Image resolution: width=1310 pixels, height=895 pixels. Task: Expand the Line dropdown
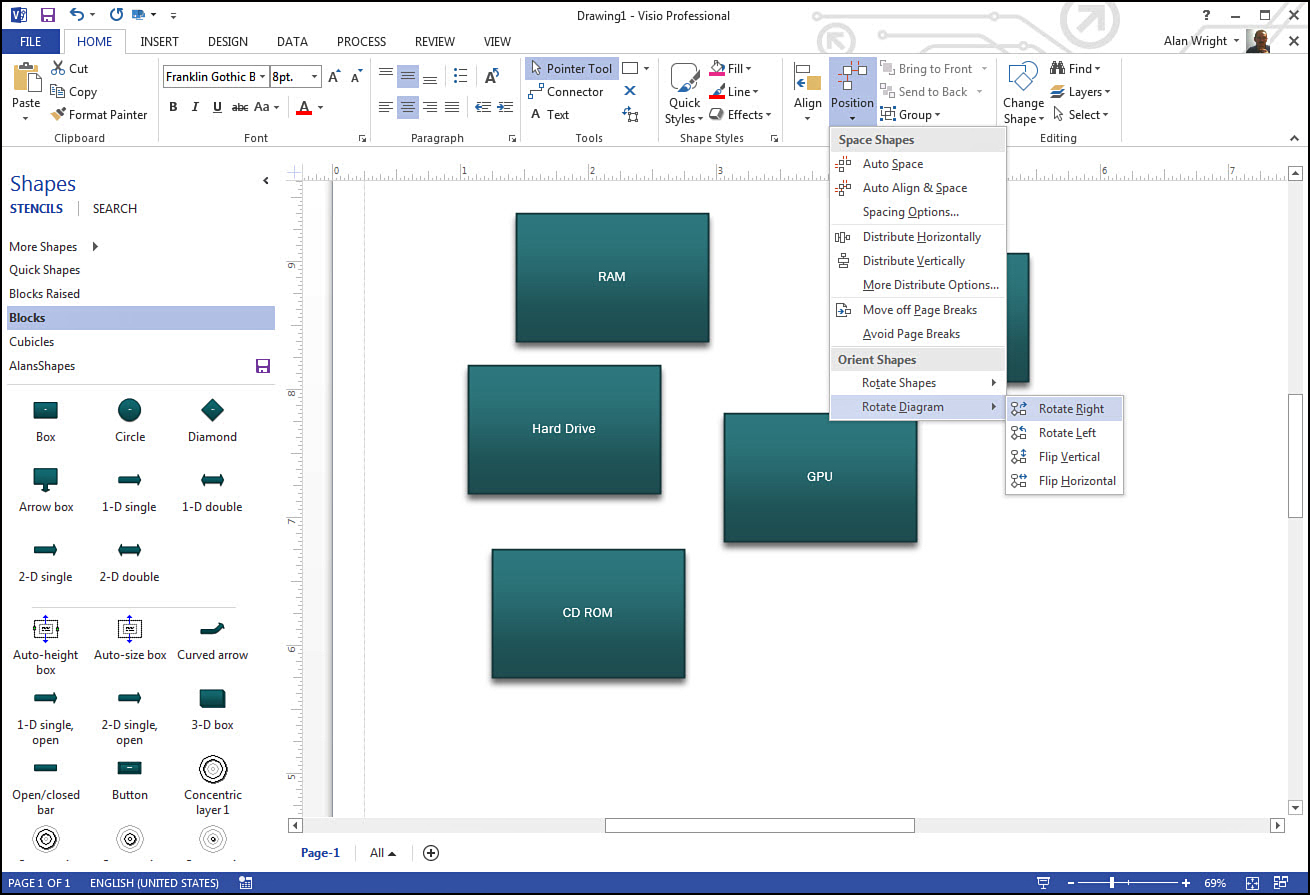pos(754,92)
